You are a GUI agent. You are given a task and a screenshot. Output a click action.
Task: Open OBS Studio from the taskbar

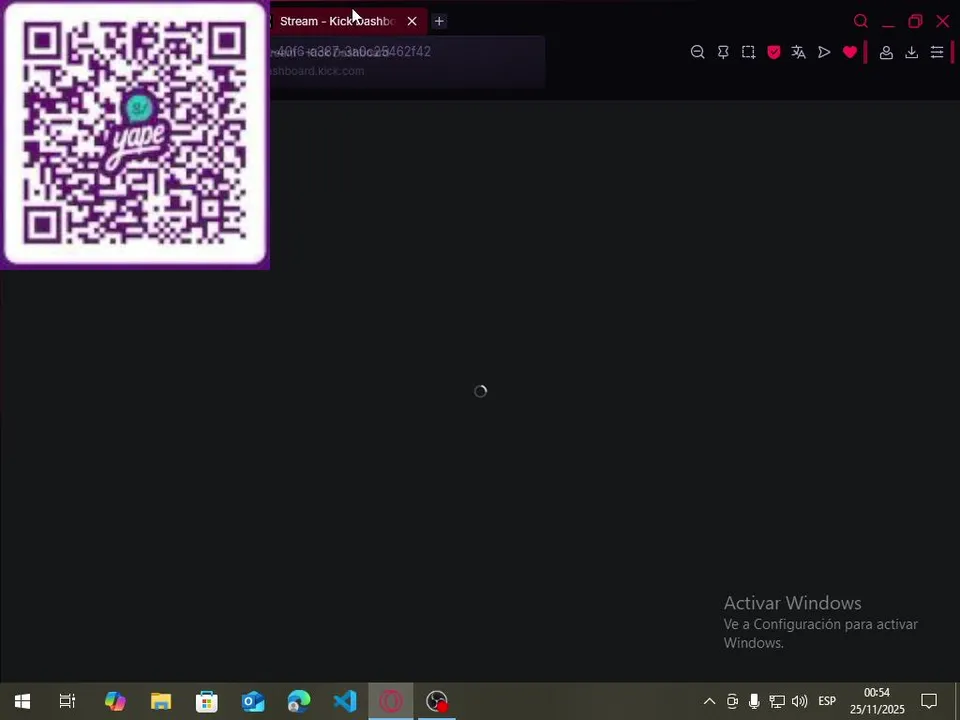tap(437, 701)
